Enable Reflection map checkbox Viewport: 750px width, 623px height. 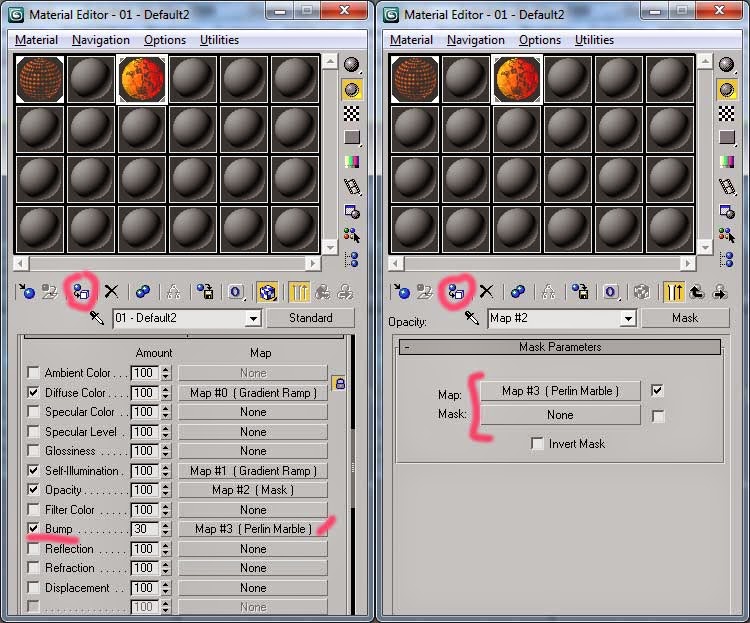point(33,548)
